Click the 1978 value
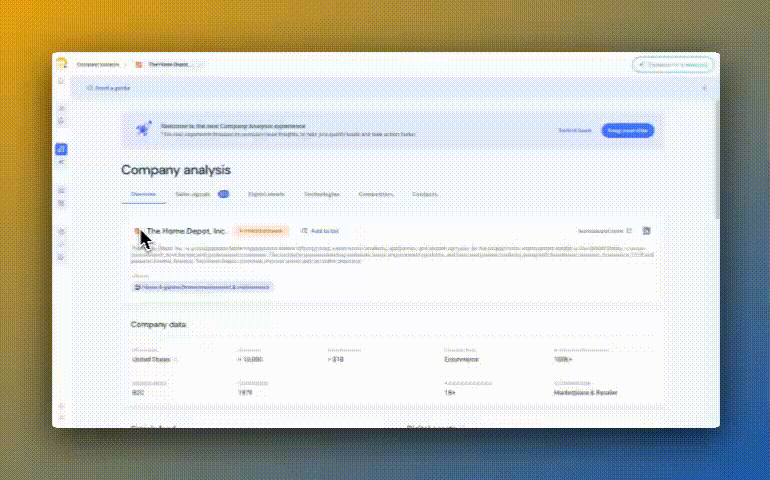Screen dimensions: 770x480 click(245, 393)
